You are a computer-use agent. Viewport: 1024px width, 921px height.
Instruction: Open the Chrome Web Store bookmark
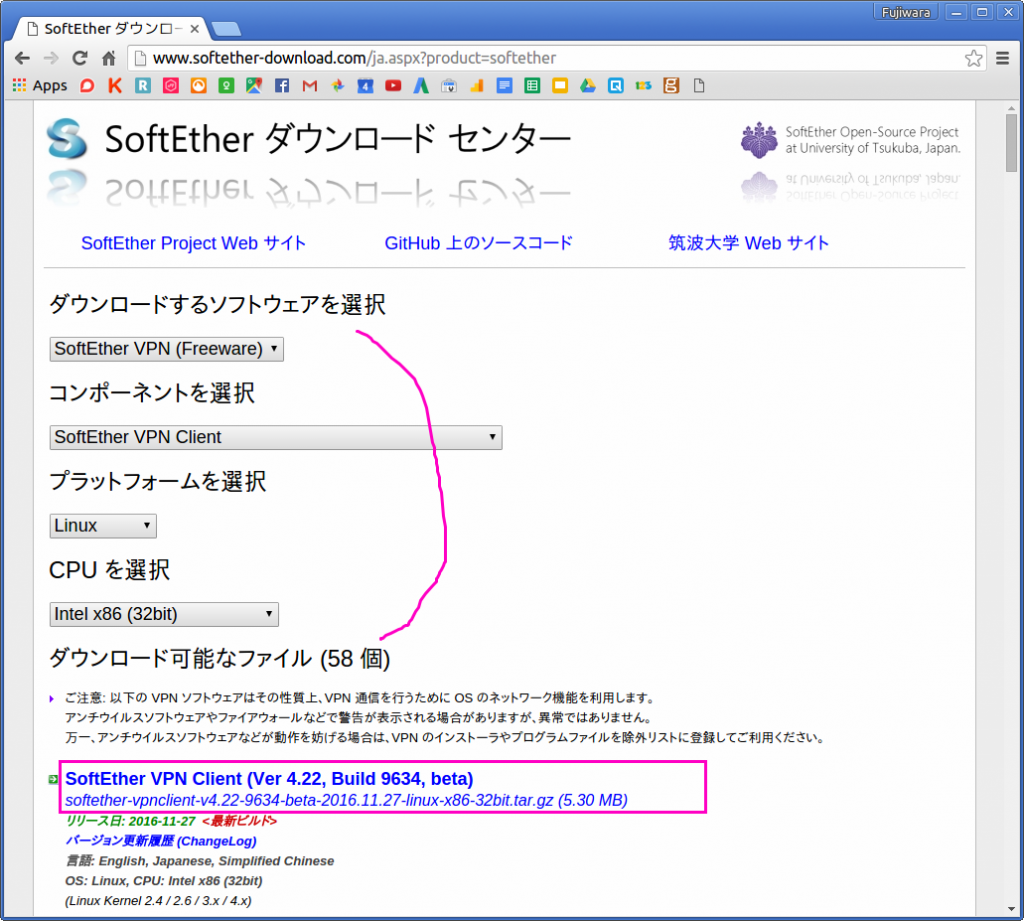point(449,86)
